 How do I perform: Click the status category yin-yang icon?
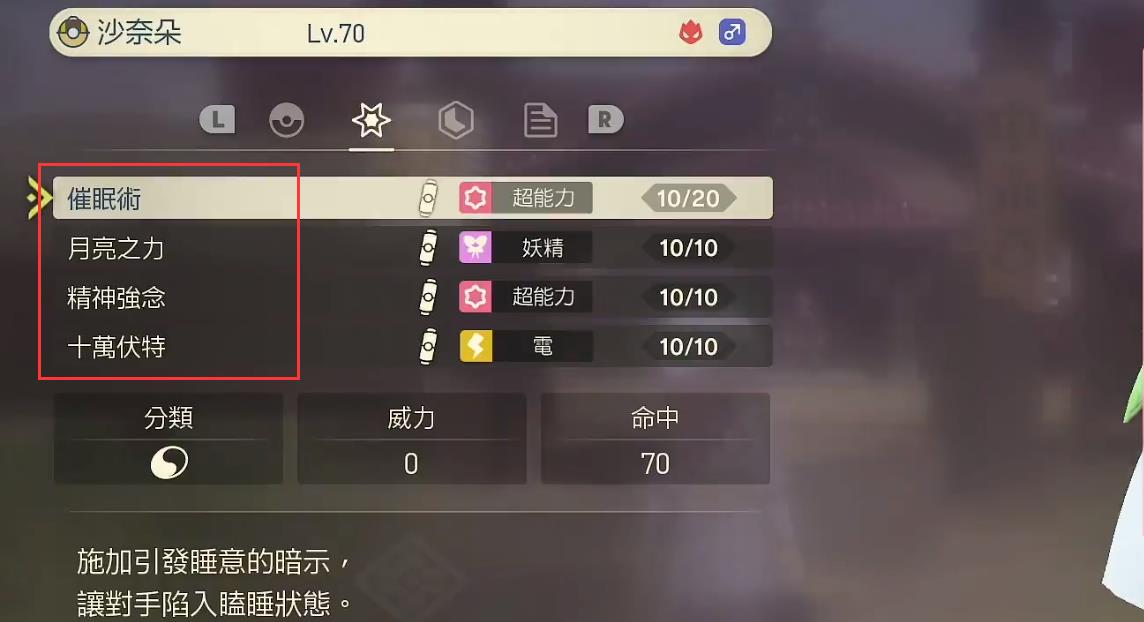169,463
